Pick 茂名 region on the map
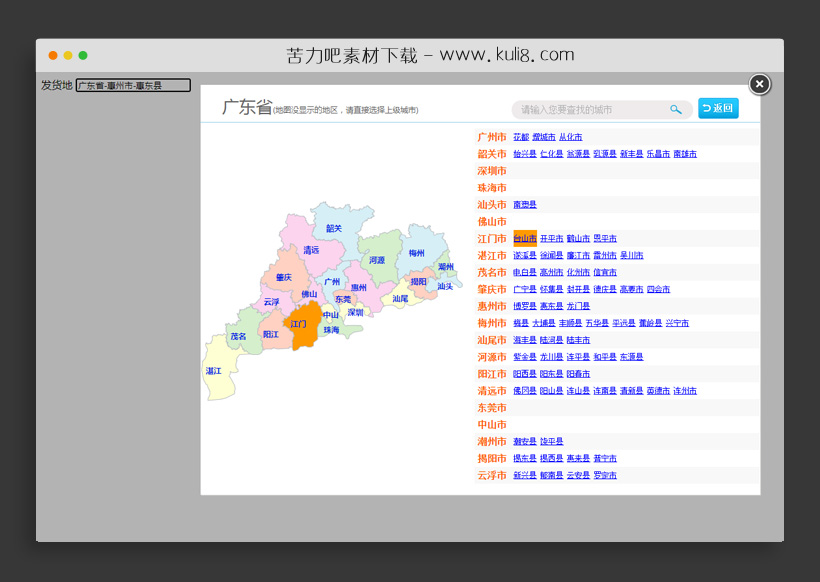 click(x=238, y=337)
